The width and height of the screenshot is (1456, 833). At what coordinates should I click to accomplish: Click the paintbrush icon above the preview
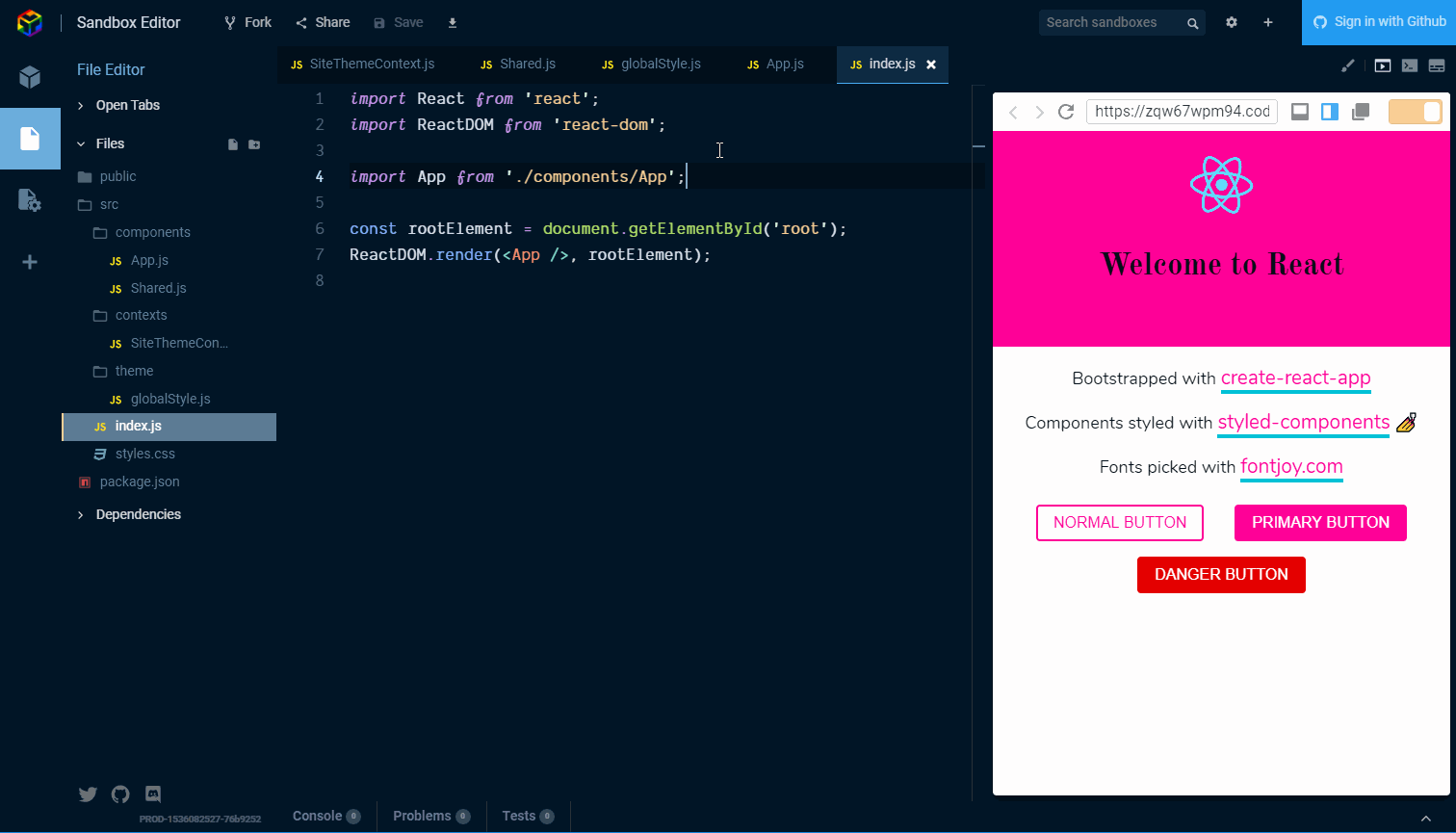(x=1348, y=65)
